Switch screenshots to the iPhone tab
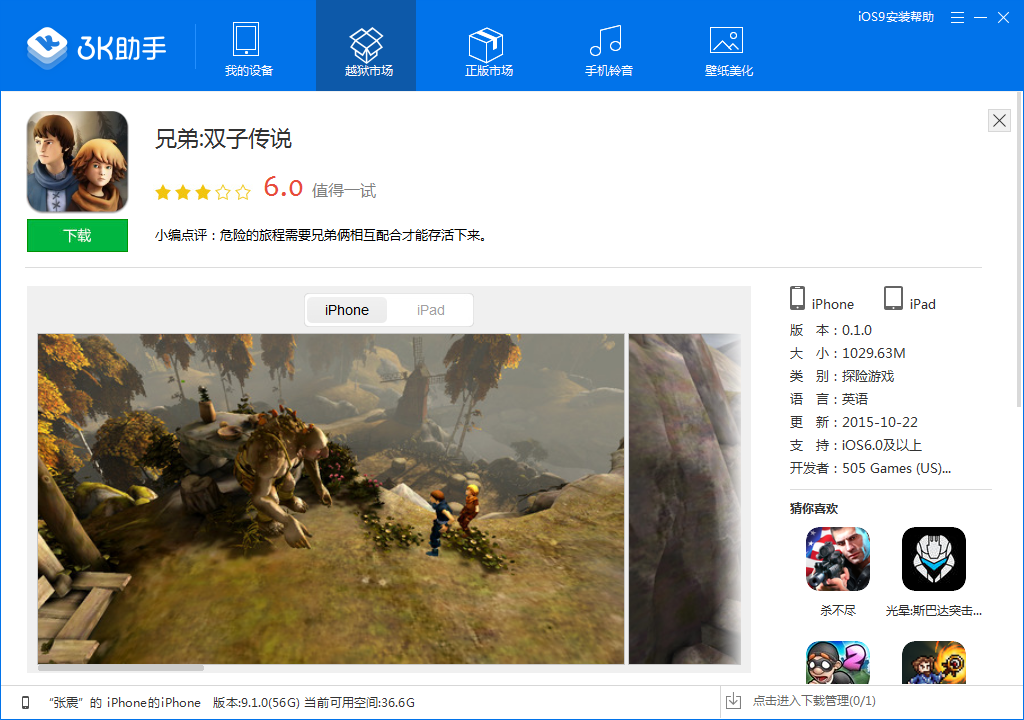 coord(347,310)
